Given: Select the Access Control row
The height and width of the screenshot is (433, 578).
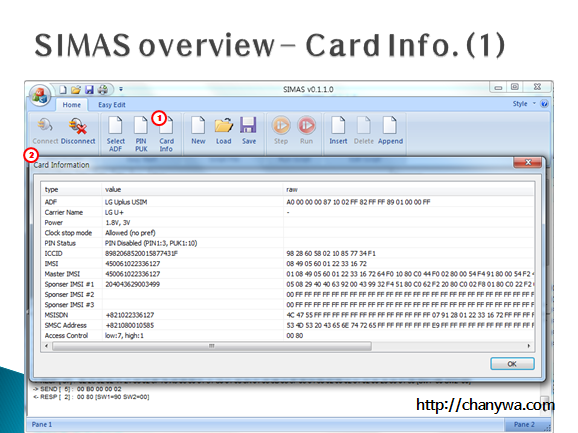Looking at the screenshot, I should click(288, 336).
